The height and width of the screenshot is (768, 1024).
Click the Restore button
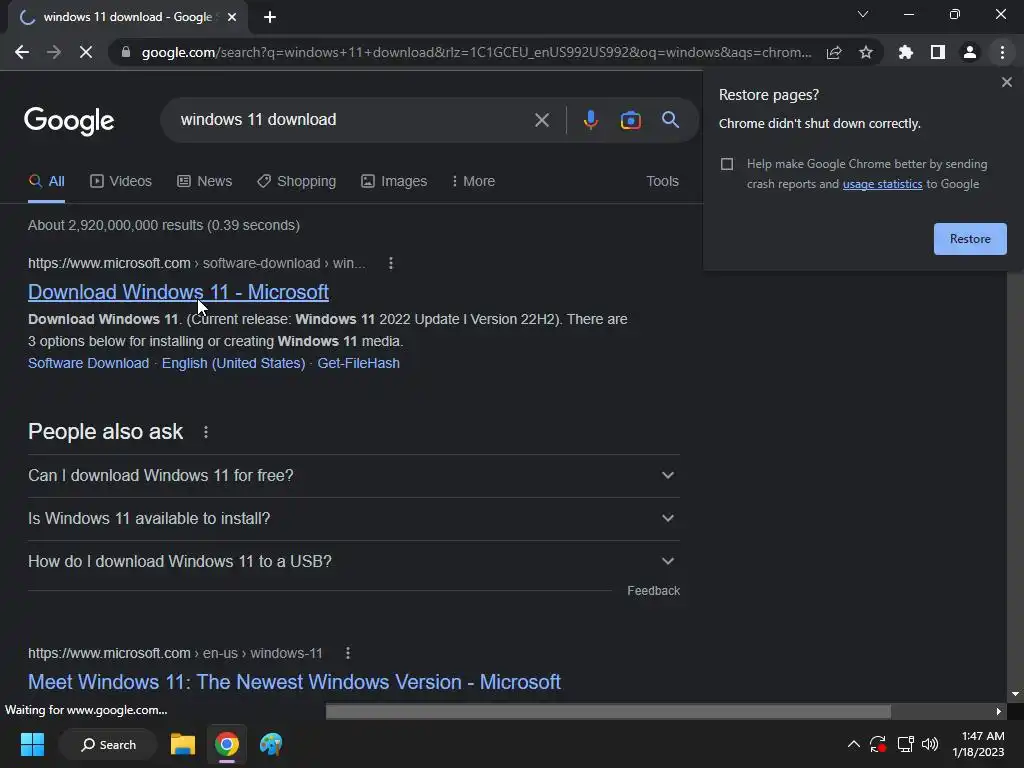(x=970, y=239)
